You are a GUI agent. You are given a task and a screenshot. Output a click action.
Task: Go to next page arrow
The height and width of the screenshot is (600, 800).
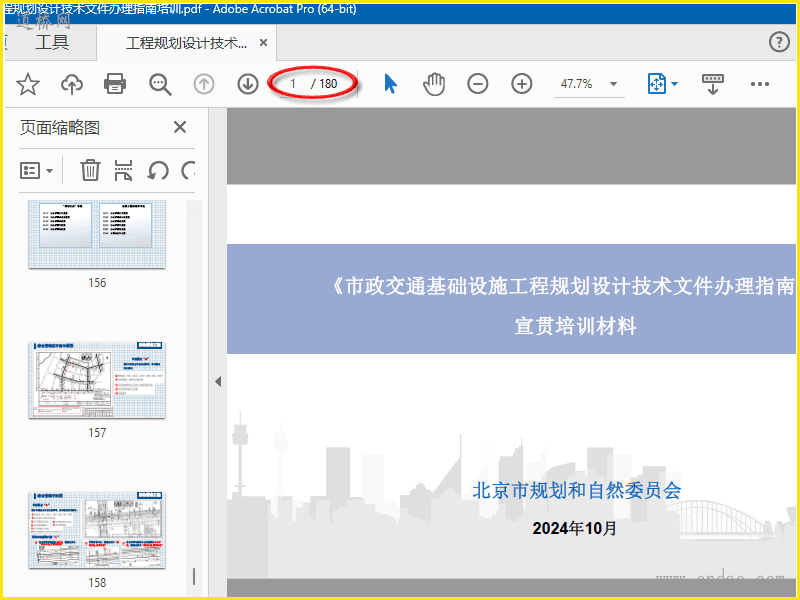pos(248,84)
